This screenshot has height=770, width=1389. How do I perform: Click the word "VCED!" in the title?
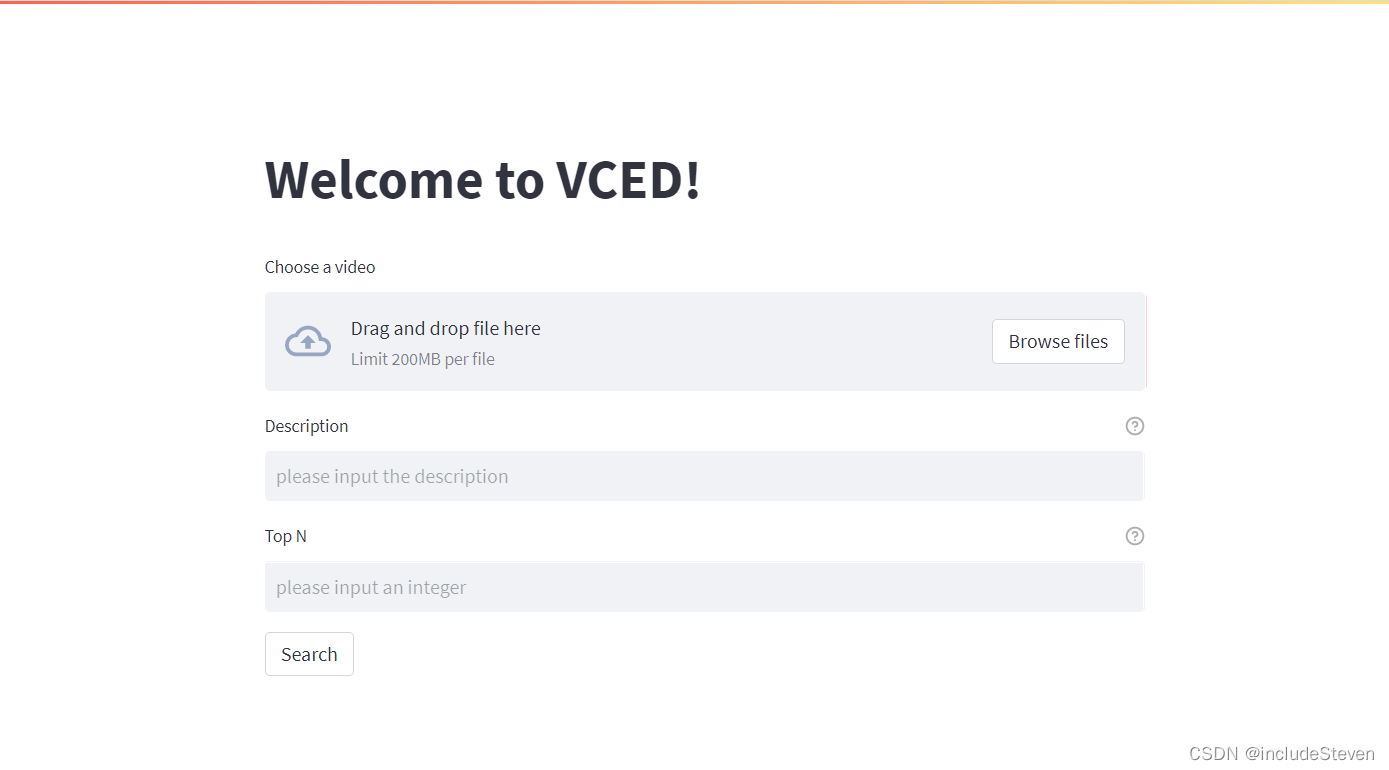(x=628, y=180)
